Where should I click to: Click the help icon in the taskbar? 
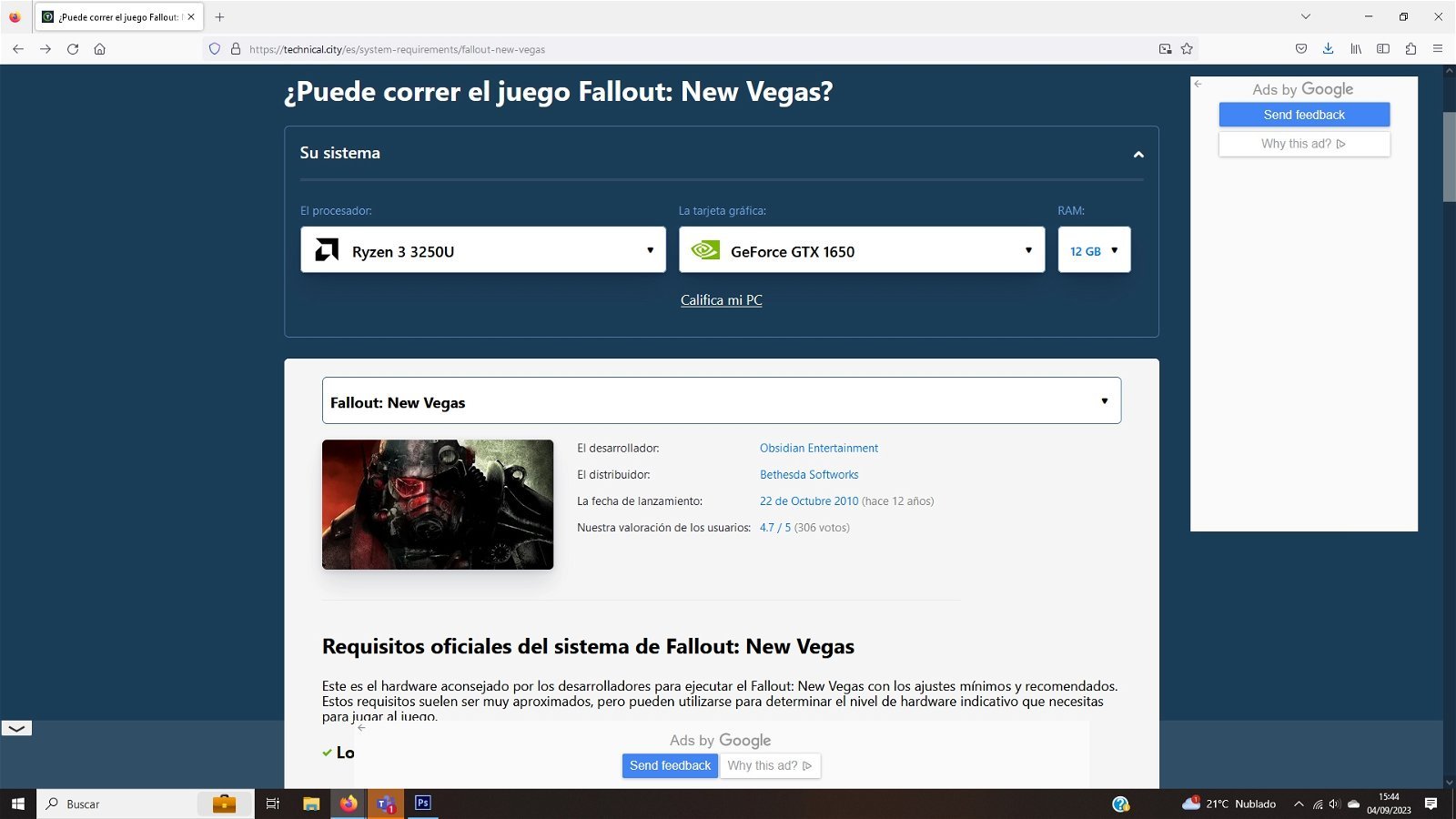coord(1121,804)
